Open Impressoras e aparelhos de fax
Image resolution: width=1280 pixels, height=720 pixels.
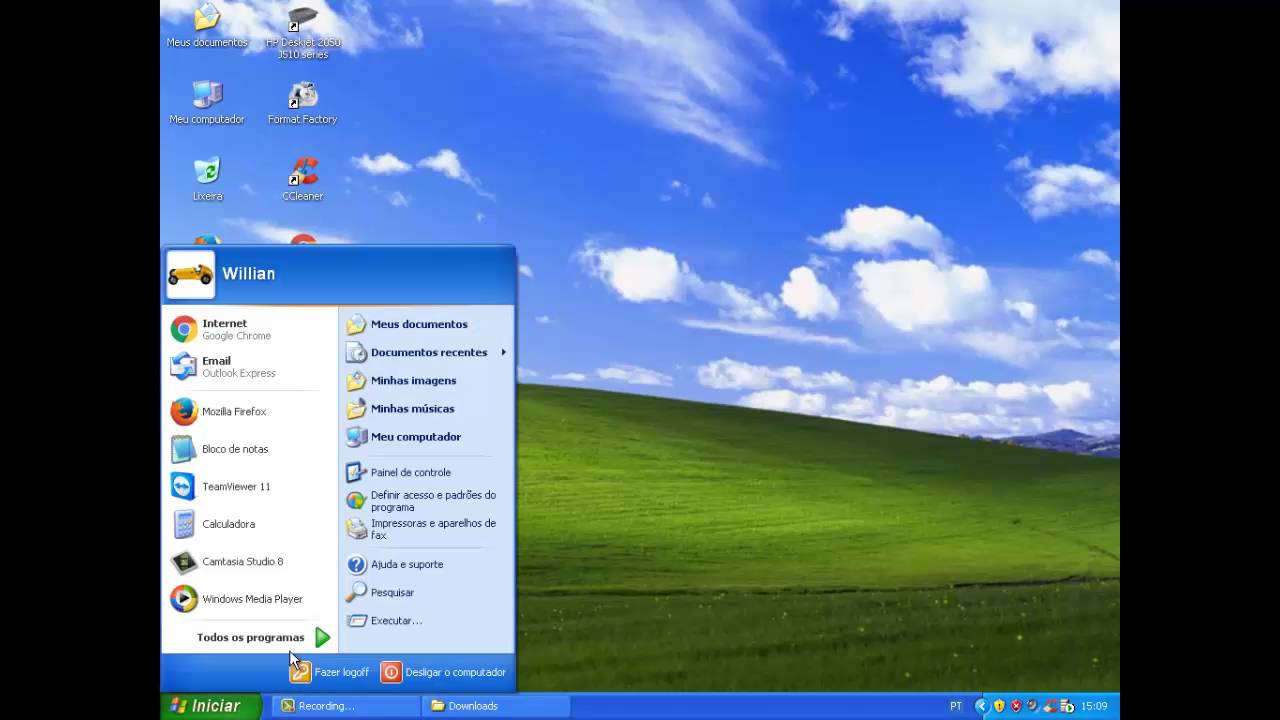tap(426, 528)
